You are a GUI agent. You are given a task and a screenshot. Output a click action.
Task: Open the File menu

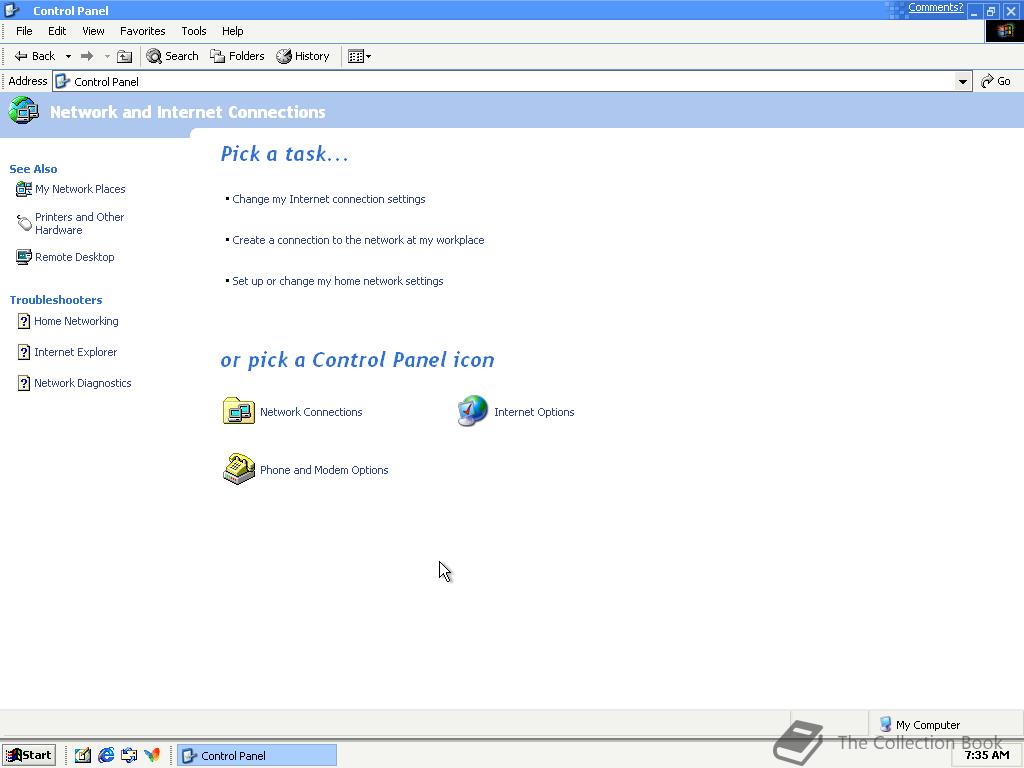[x=24, y=31]
